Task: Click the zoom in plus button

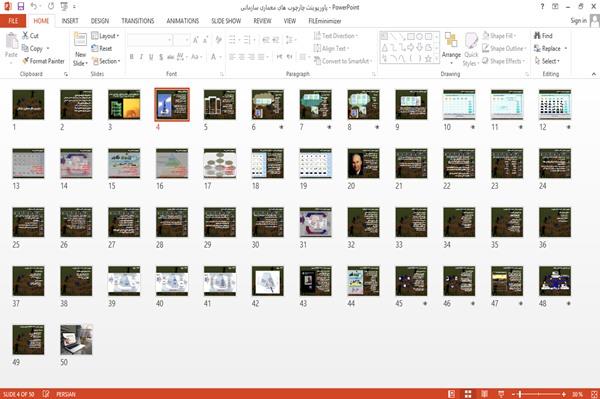Action: click(564, 394)
